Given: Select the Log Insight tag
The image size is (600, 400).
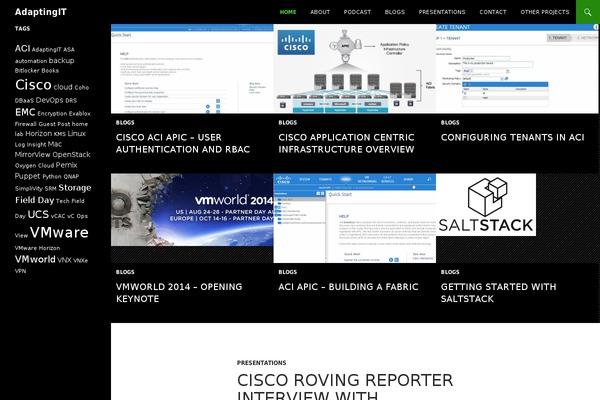Looking at the screenshot, I should [x=30, y=145].
